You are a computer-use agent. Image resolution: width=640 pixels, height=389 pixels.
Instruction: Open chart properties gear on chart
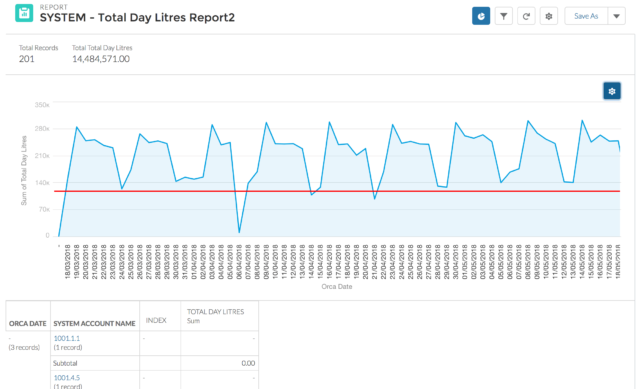point(612,91)
